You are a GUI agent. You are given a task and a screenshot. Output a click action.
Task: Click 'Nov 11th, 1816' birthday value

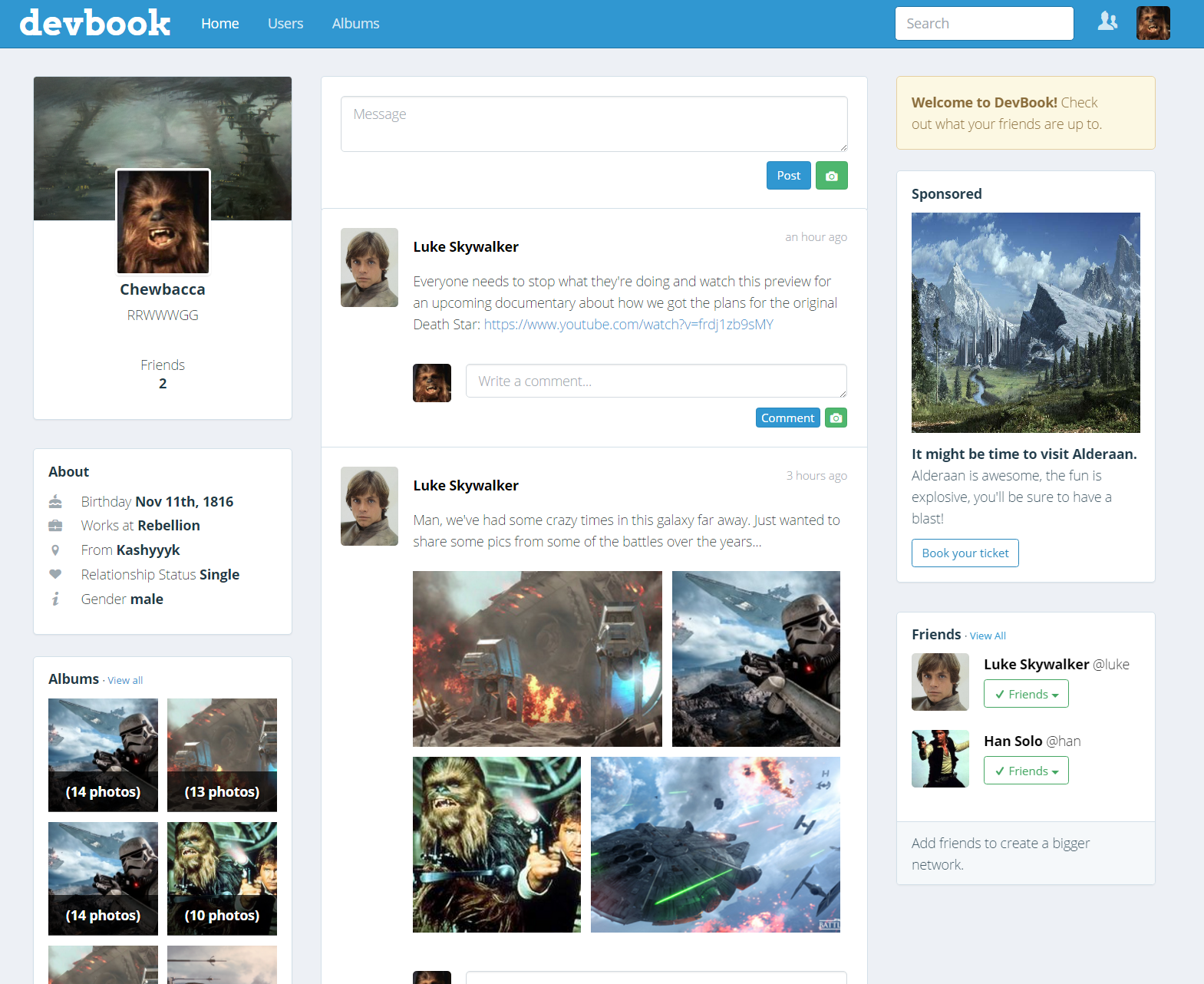(x=184, y=502)
